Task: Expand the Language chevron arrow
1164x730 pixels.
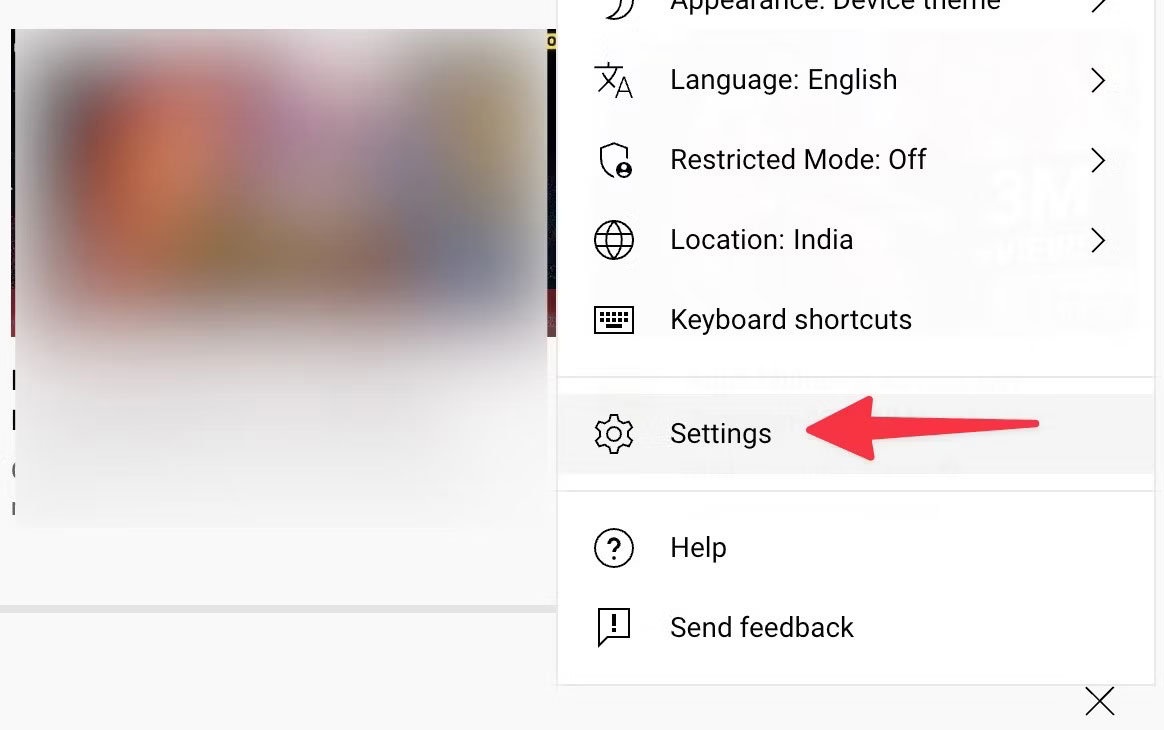Action: (1098, 80)
